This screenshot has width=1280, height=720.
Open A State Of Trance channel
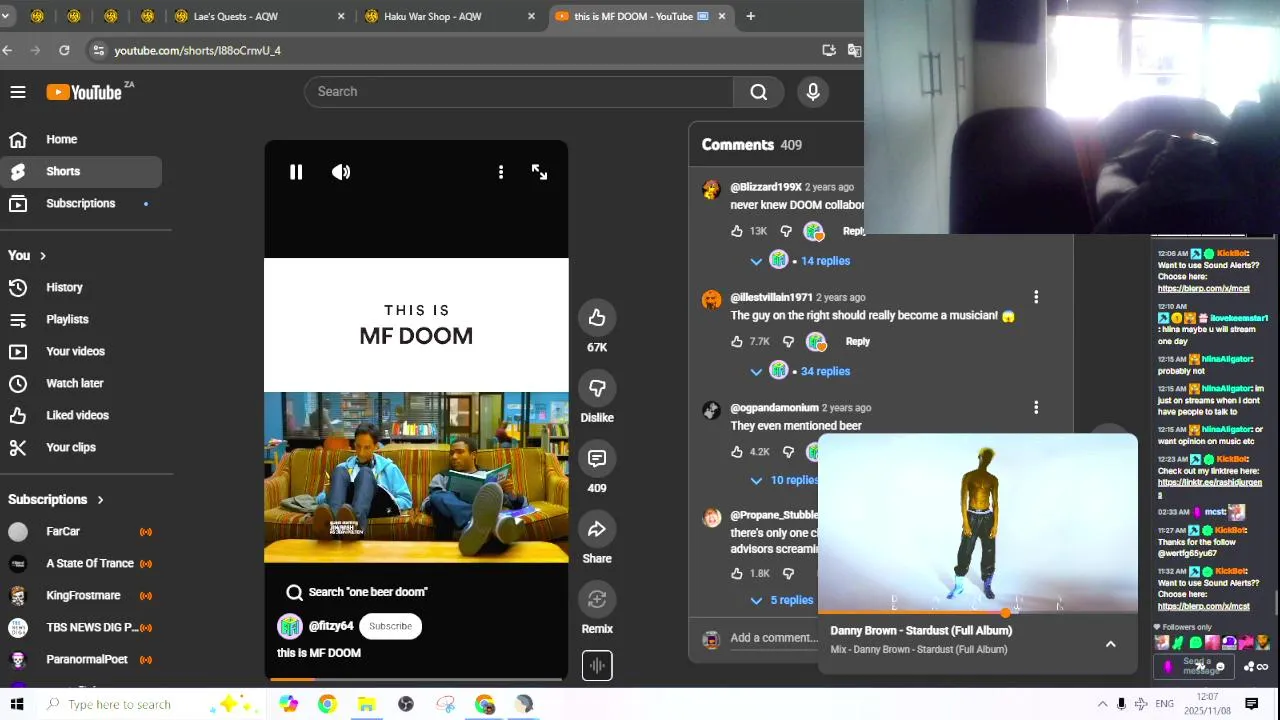pyautogui.click(x=81, y=563)
